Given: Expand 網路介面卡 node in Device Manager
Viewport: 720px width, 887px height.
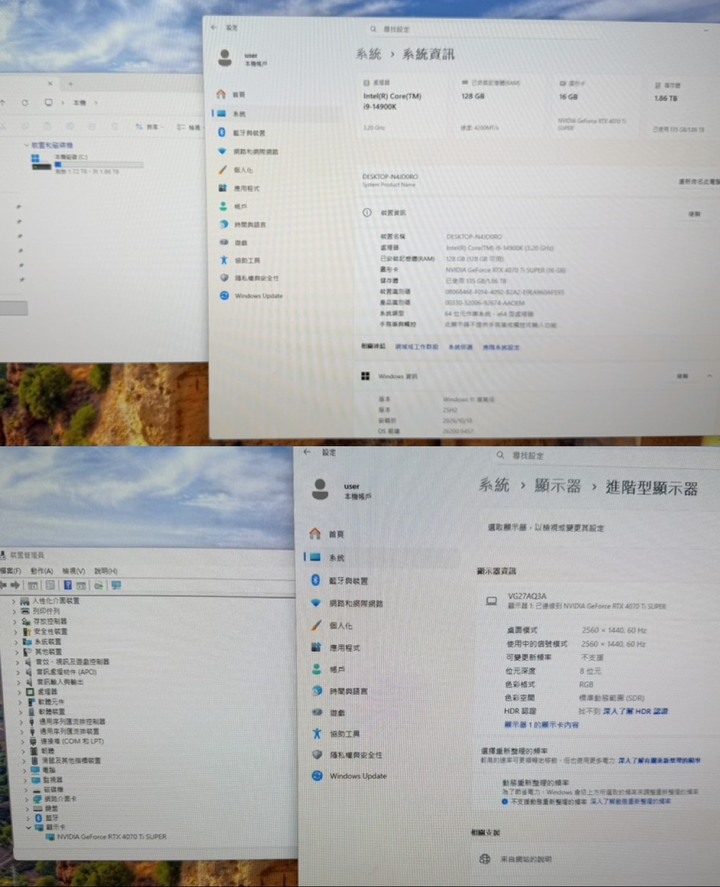Looking at the screenshot, I should 27,799.
